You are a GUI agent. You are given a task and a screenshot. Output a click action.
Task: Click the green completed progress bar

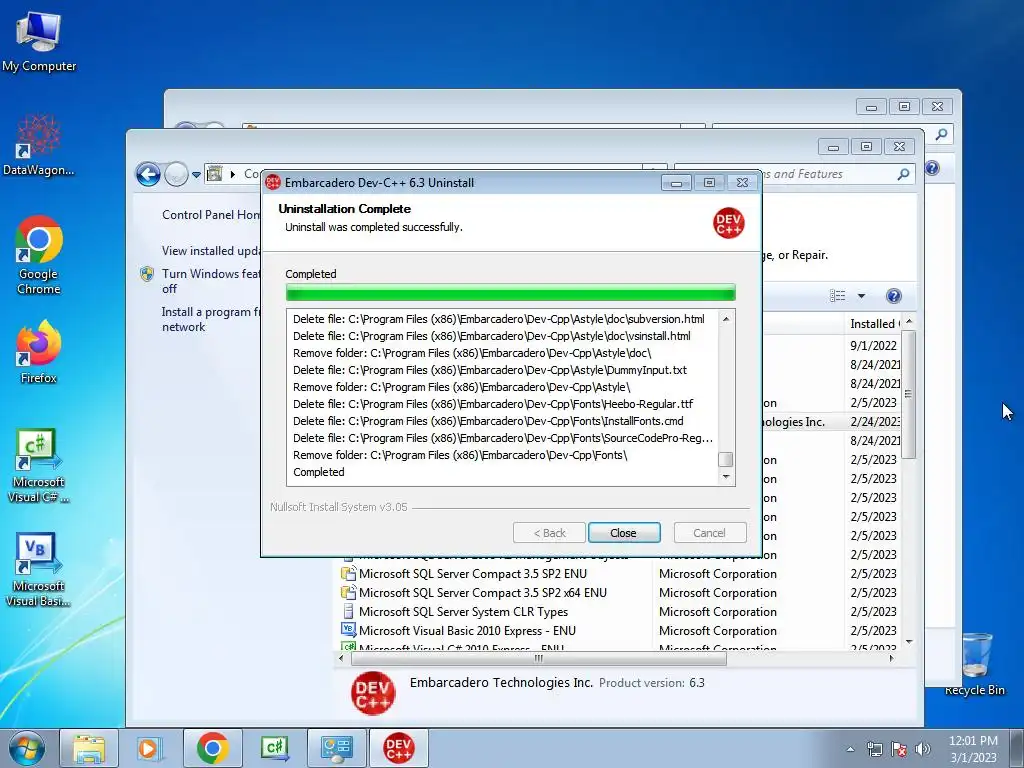pyautogui.click(x=511, y=292)
